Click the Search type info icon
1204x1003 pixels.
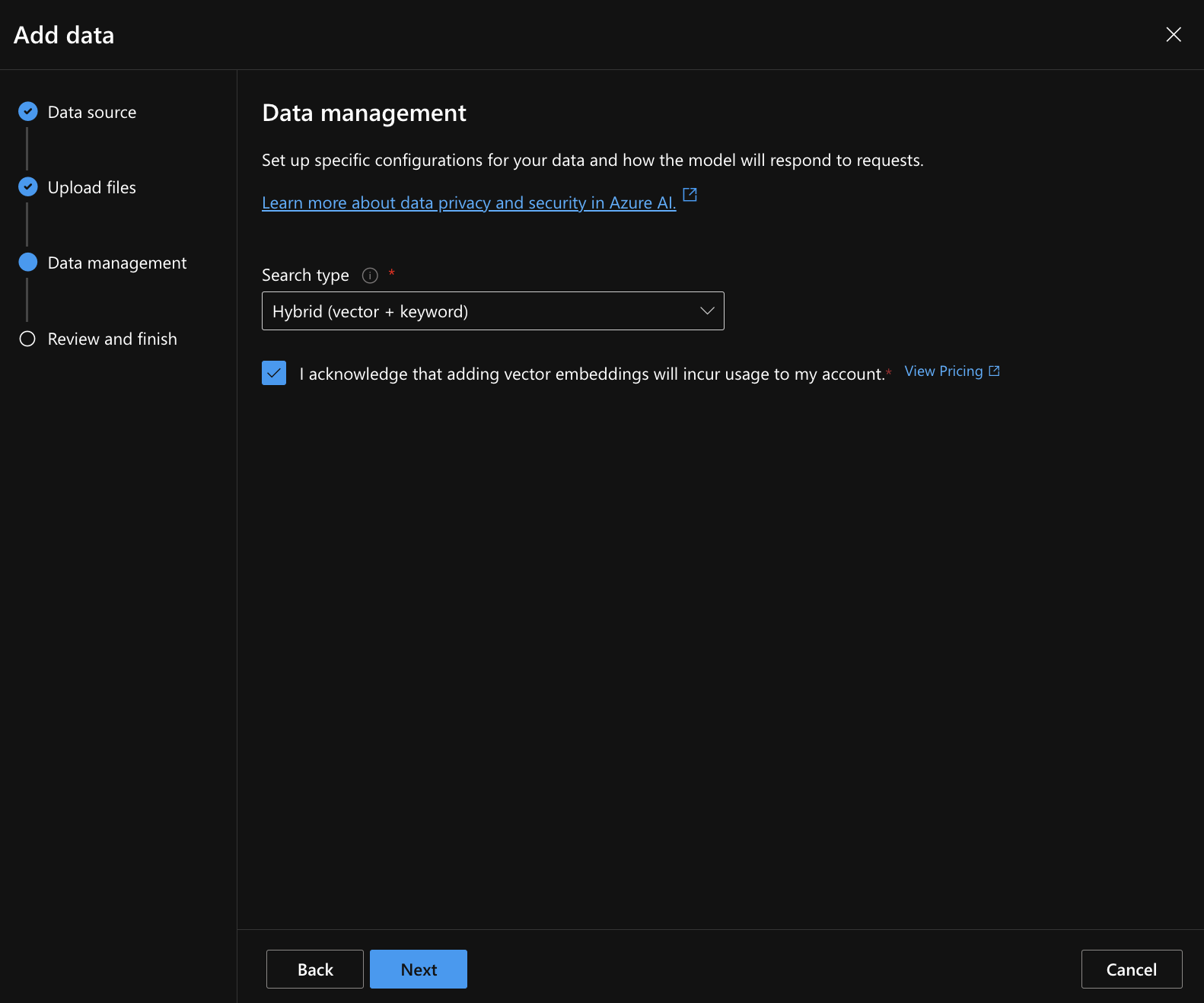point(370,275)
